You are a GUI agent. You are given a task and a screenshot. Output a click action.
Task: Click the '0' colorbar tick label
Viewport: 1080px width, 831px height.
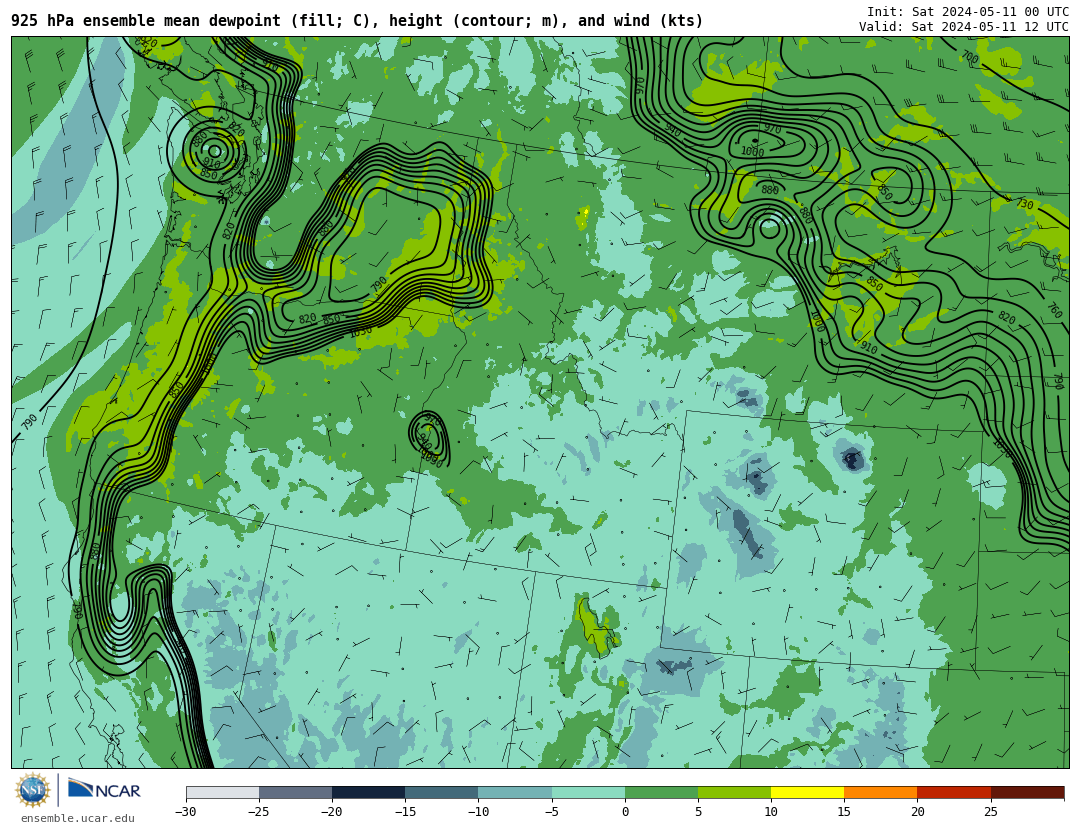[625, 812]
